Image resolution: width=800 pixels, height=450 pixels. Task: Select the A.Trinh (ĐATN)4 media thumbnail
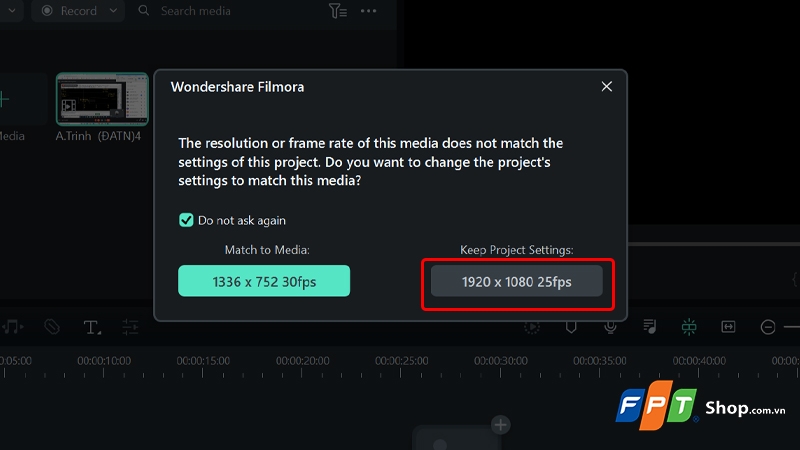coord(102,99)
